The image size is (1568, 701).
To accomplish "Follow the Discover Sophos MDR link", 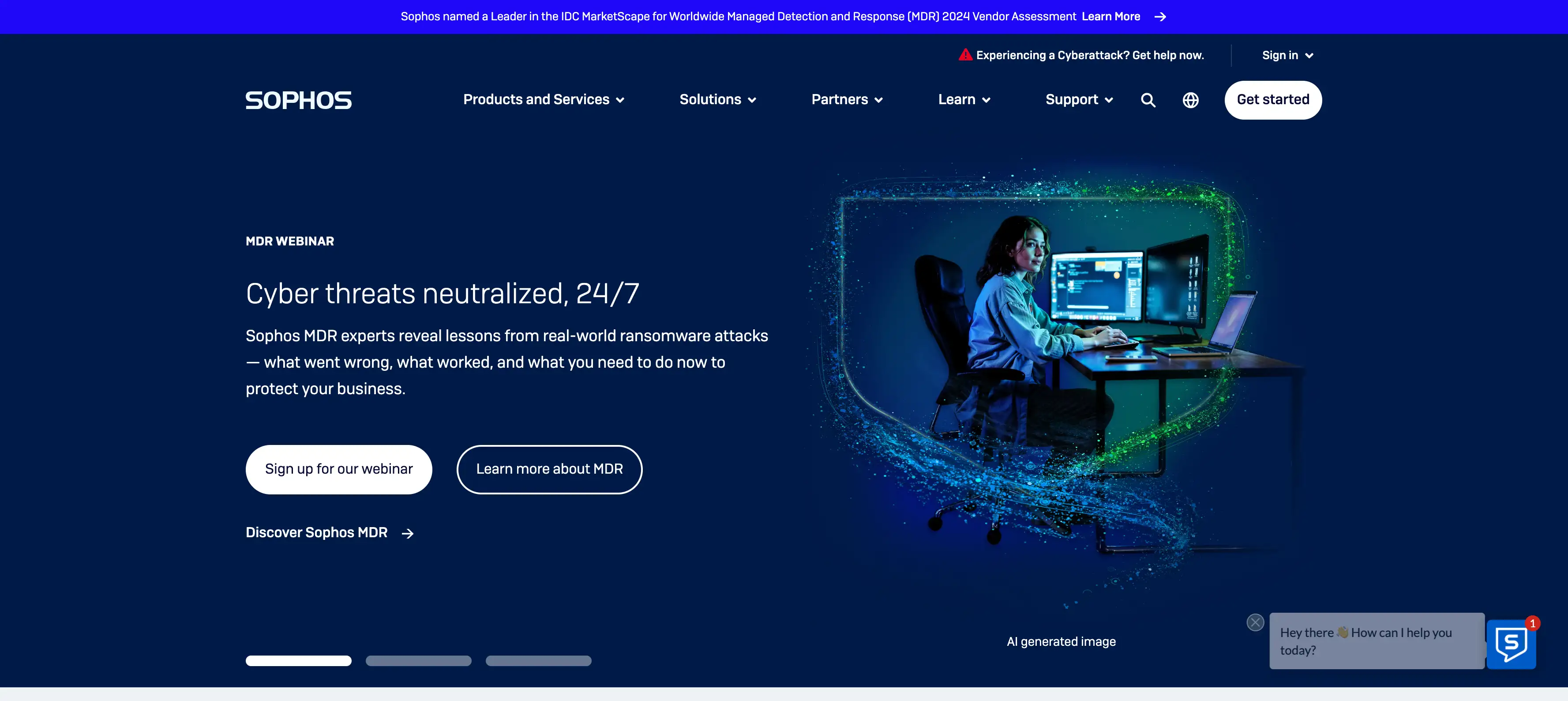I will click(329, 533).
